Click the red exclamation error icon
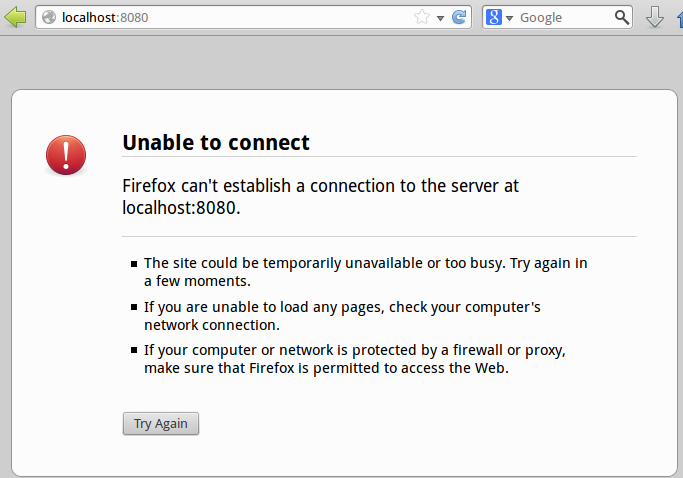 coord(66,155)
